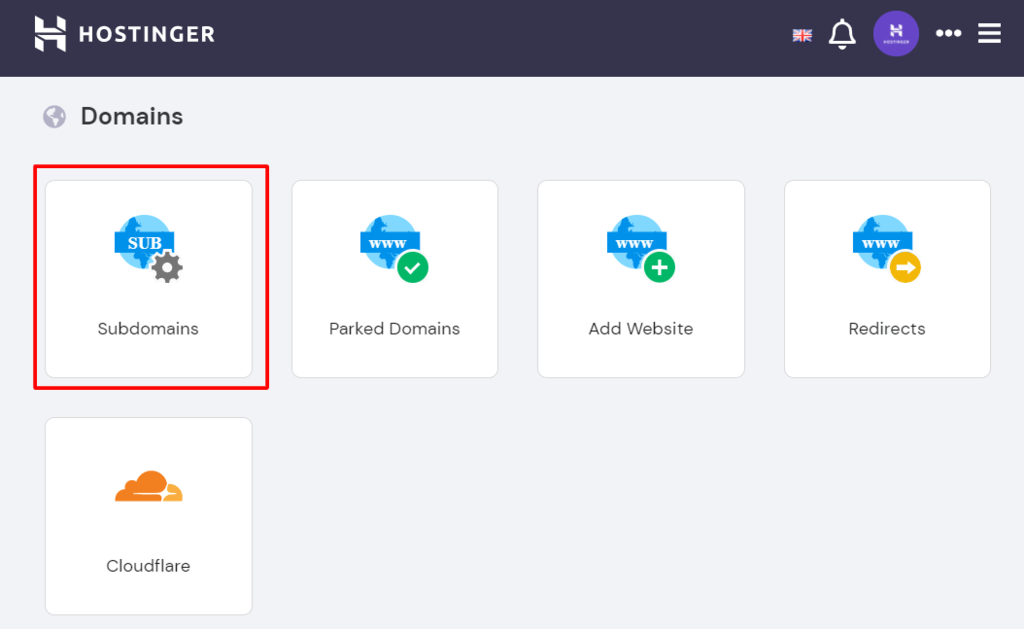This screenshot has height=629, width=1024.
Task: Open the hamburger navigation menu
Action: tap(989, 33)
